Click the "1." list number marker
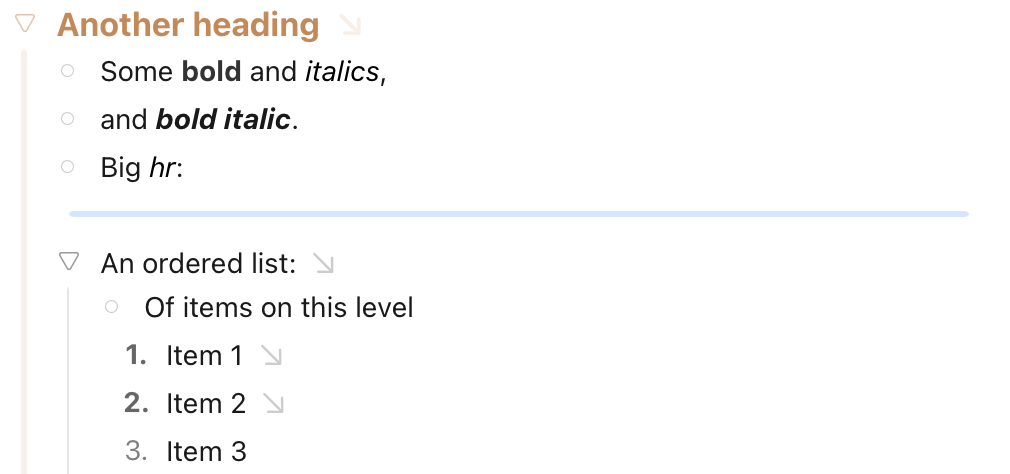Image resolution: width=1010 pixels, height=474 pixels. pyautogui.click(x=136, y=355)
